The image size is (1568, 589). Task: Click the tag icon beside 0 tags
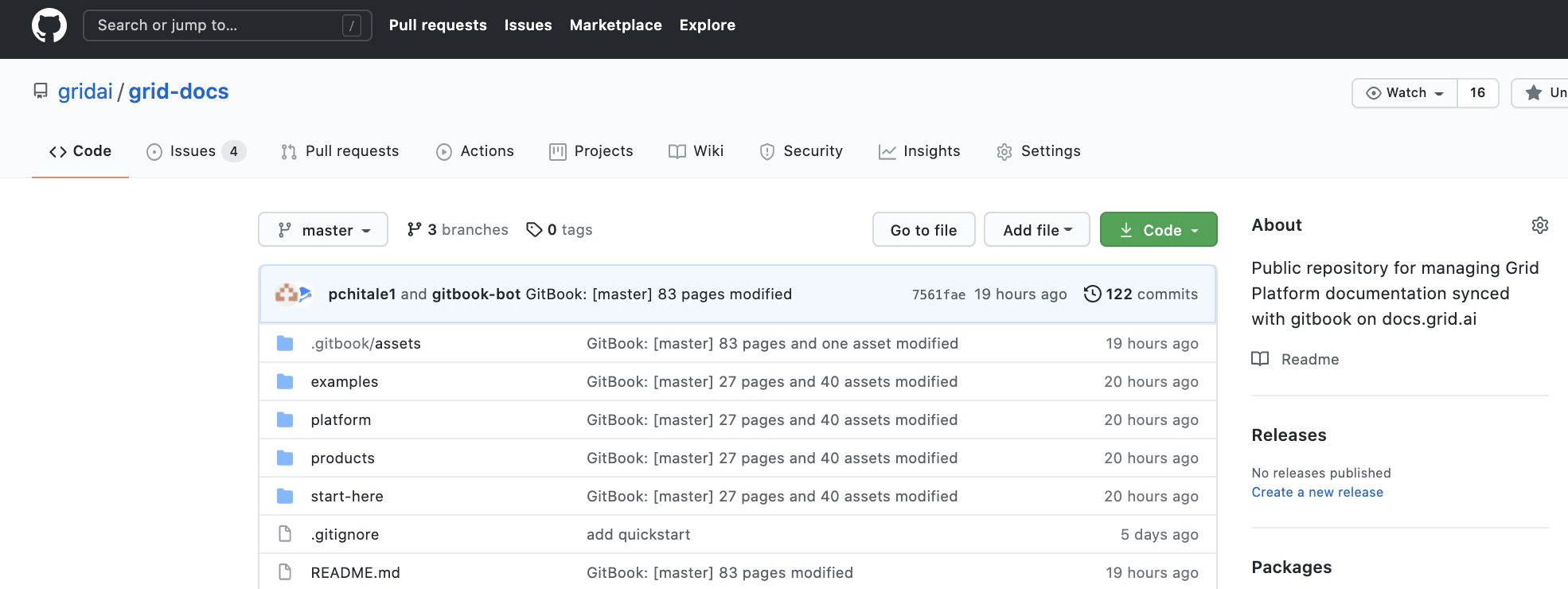534,229
